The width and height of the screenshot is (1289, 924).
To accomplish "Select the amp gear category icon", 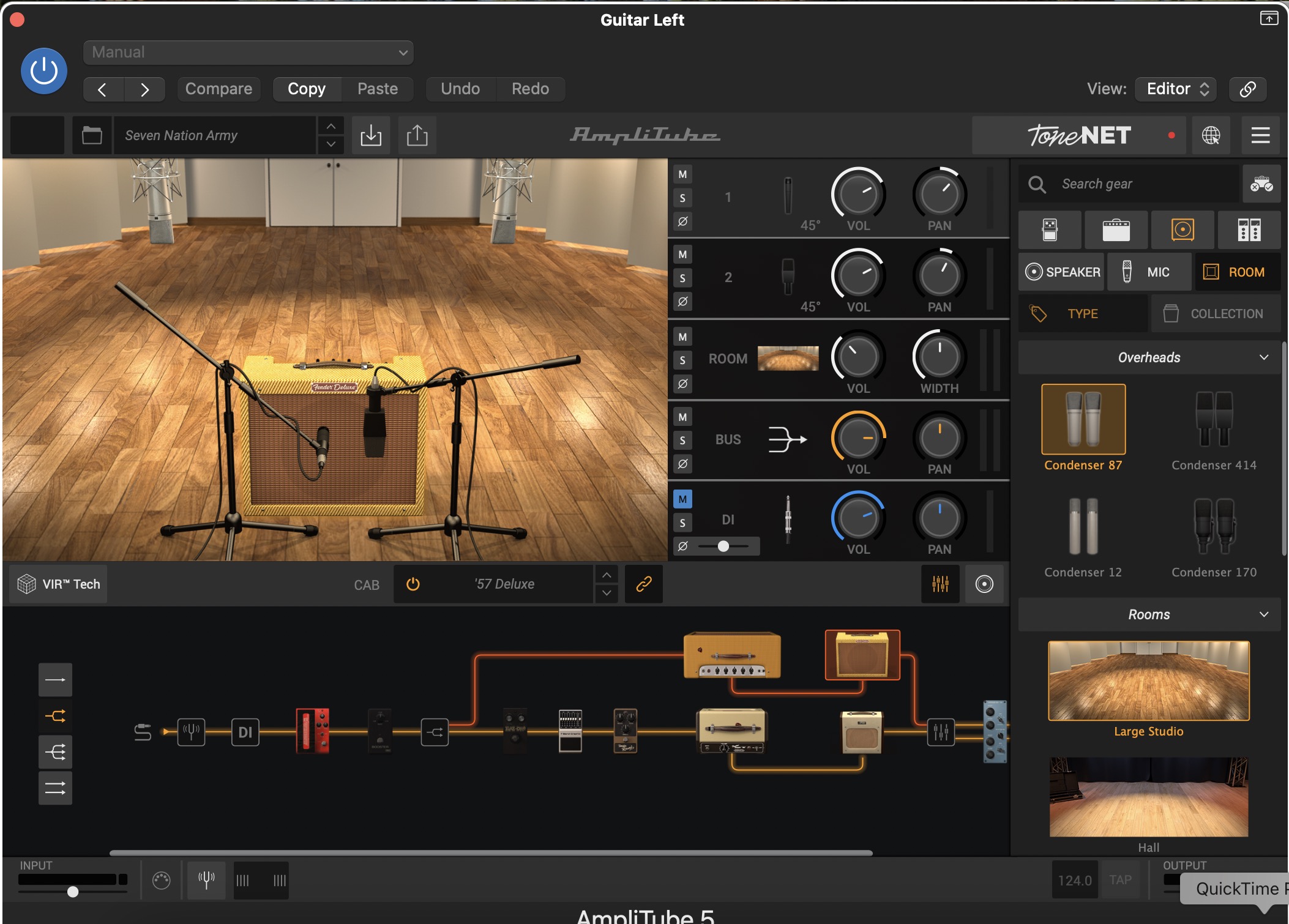I will pos(1116,230).
